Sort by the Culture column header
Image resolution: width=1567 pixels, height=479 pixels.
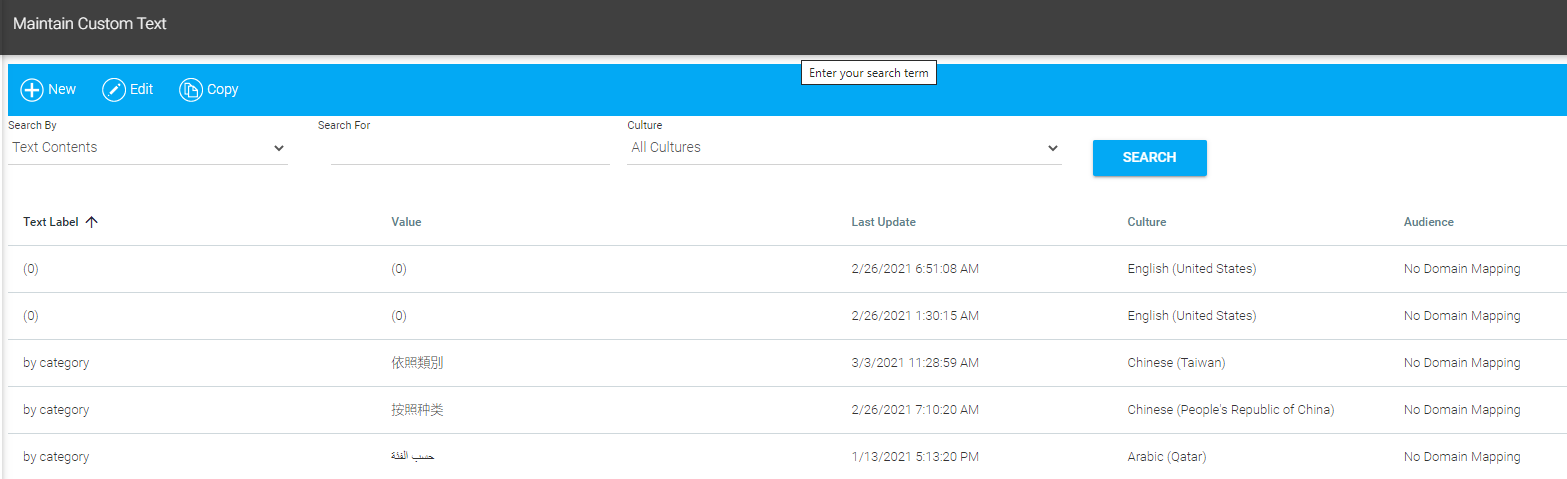[1146, 222]
